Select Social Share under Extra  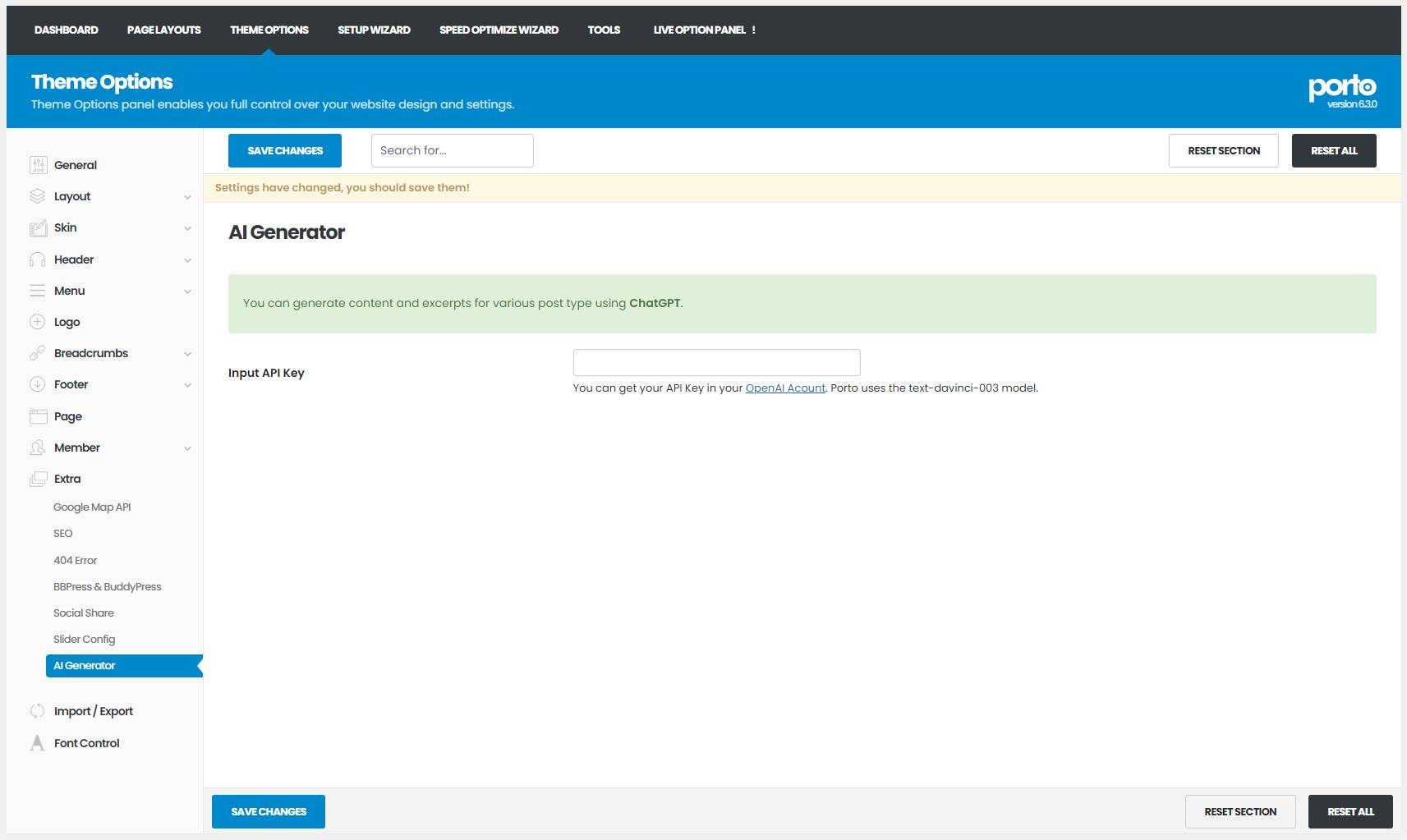[84, 613]
